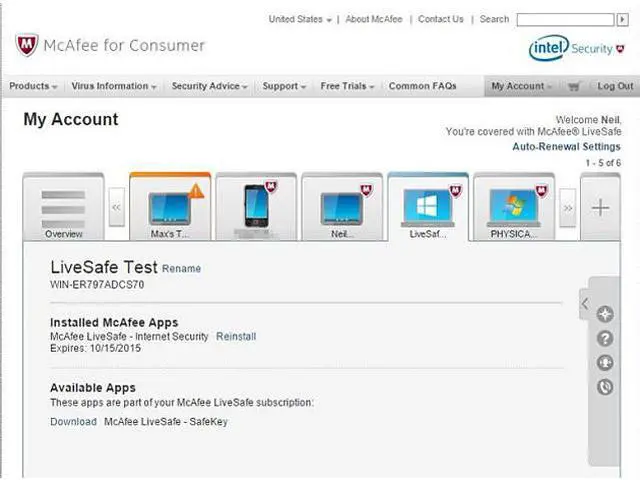Show next devices with right double-arrow
Screen dimensions: 640x480
(568, 208)
